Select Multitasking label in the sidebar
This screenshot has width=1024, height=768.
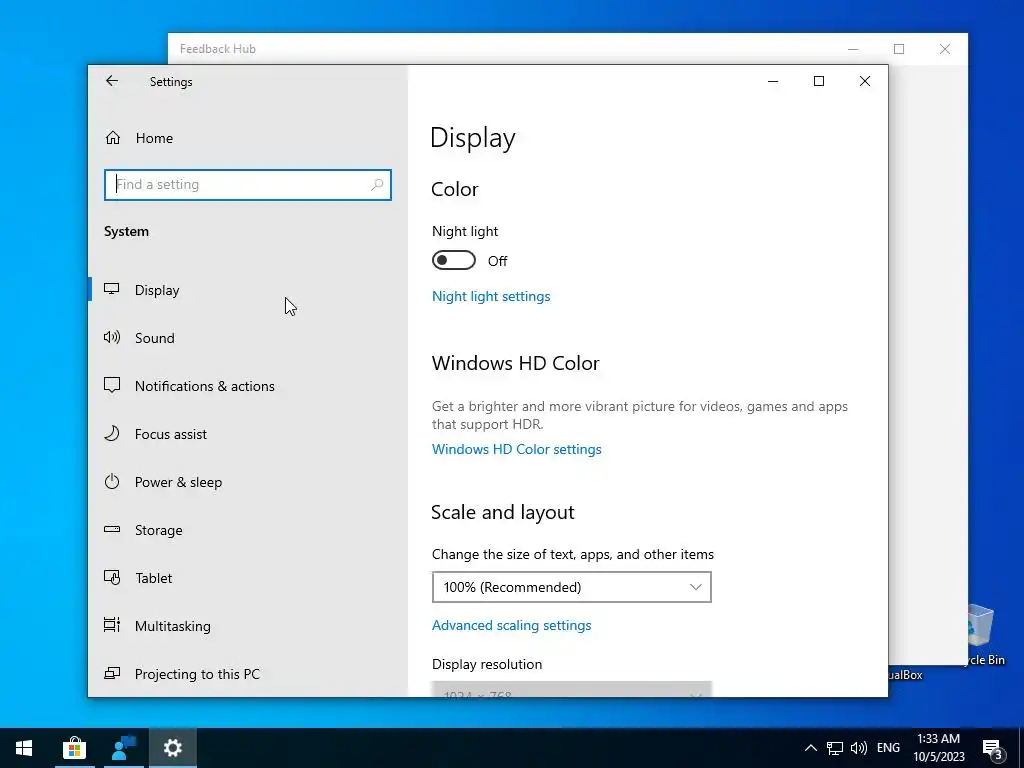172,626
